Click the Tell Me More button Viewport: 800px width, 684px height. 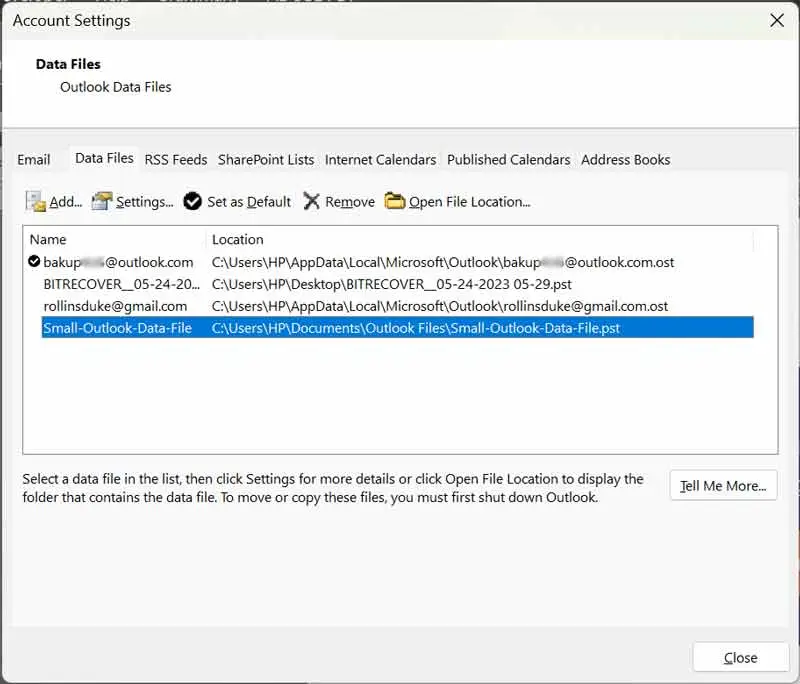[x=723, y=486]
